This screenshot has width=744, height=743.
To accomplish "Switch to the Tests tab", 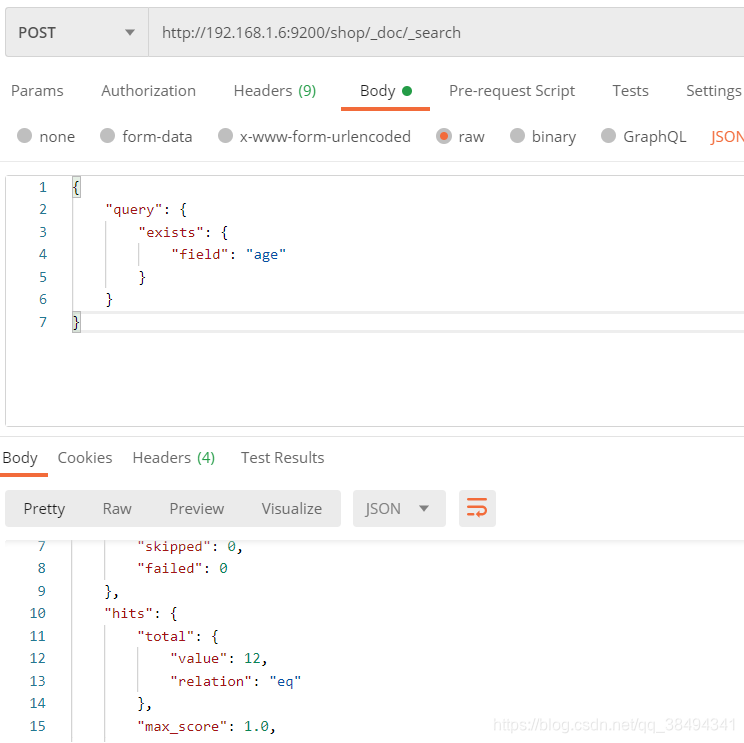I will click(x=630, y=90).
